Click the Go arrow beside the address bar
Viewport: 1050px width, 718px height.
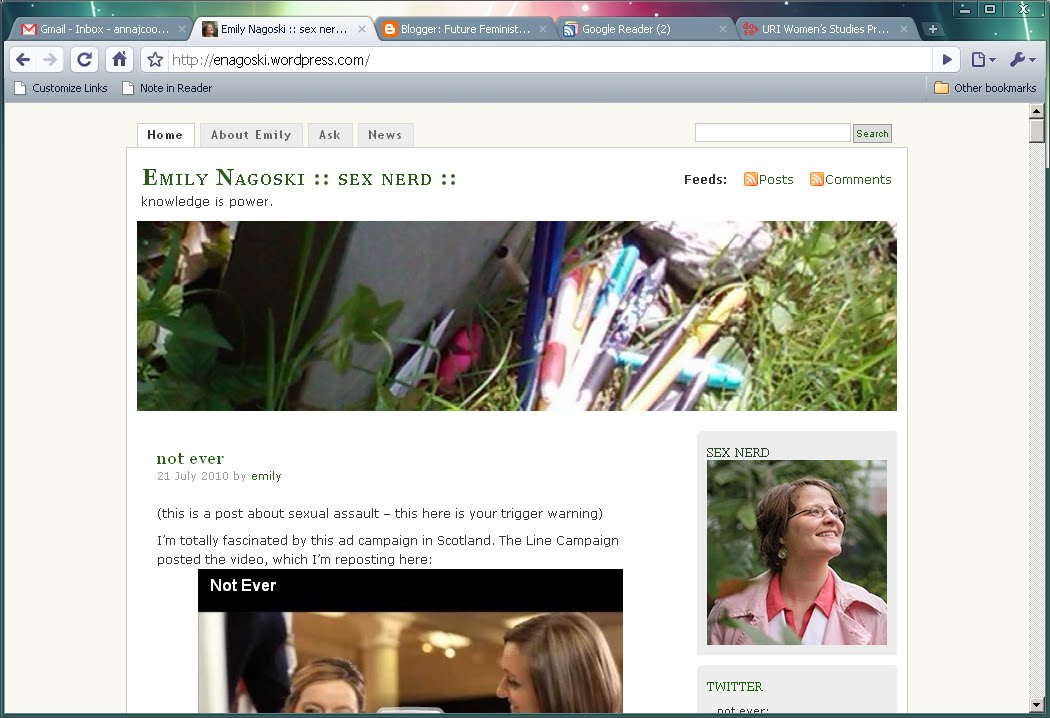(947, 60)
